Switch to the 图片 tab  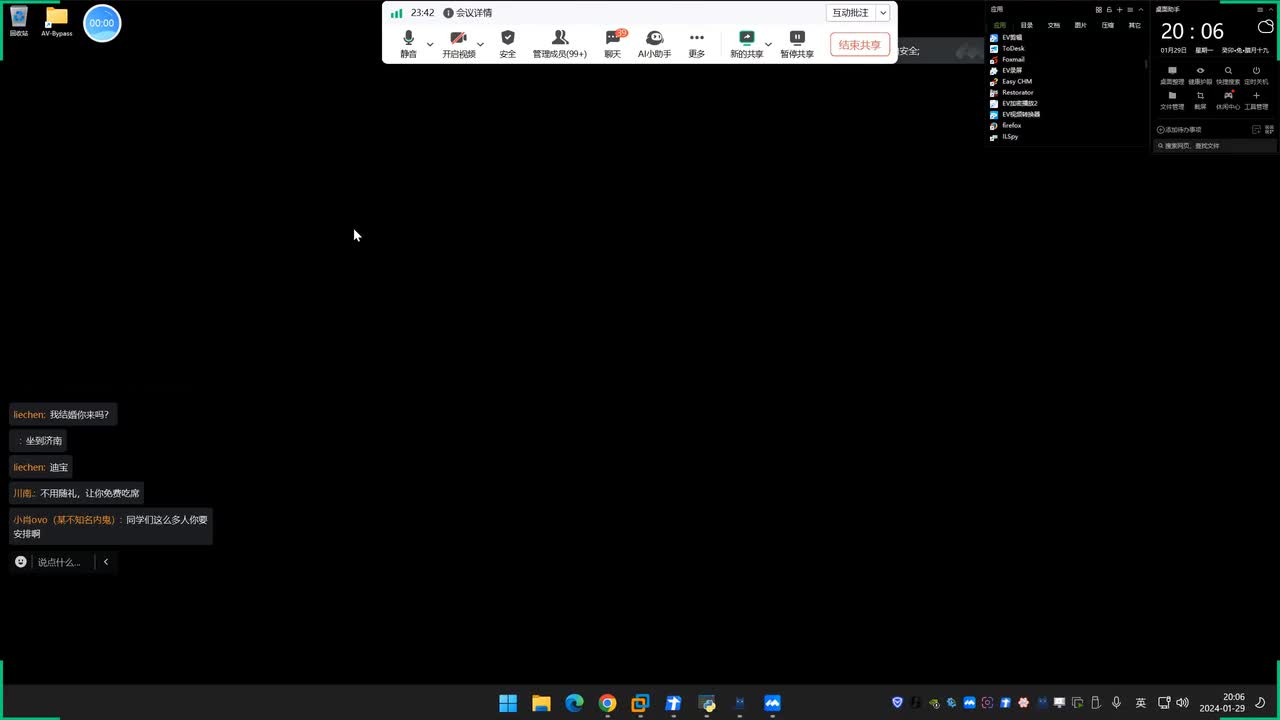tap(1081, 25)
